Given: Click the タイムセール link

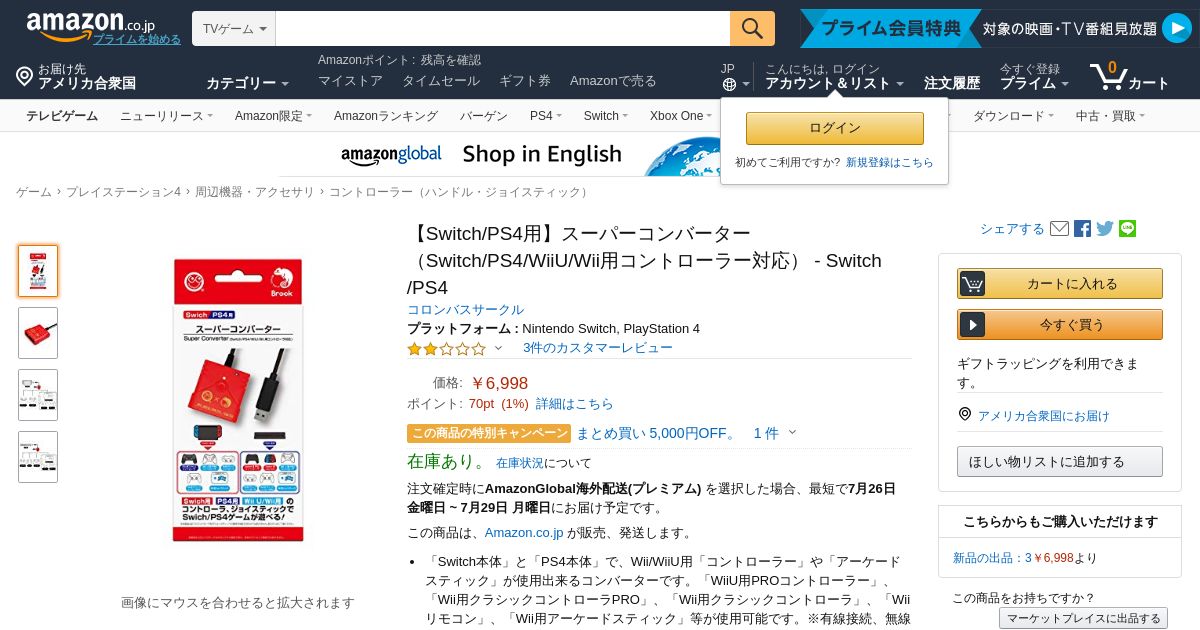Looking at the screenshot, I should (x=441, y=81).
